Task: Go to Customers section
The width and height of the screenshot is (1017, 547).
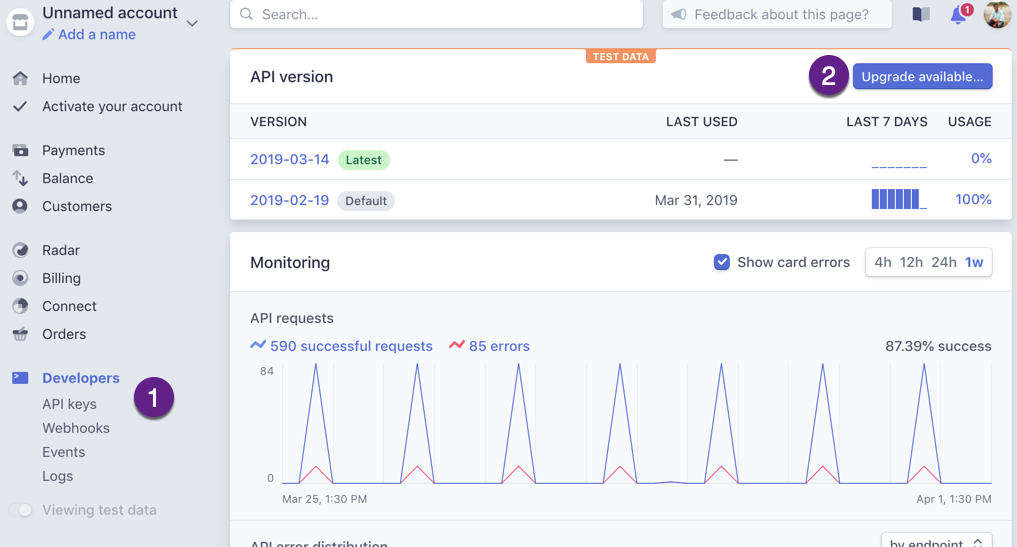Action: click(x=77, y=206)
